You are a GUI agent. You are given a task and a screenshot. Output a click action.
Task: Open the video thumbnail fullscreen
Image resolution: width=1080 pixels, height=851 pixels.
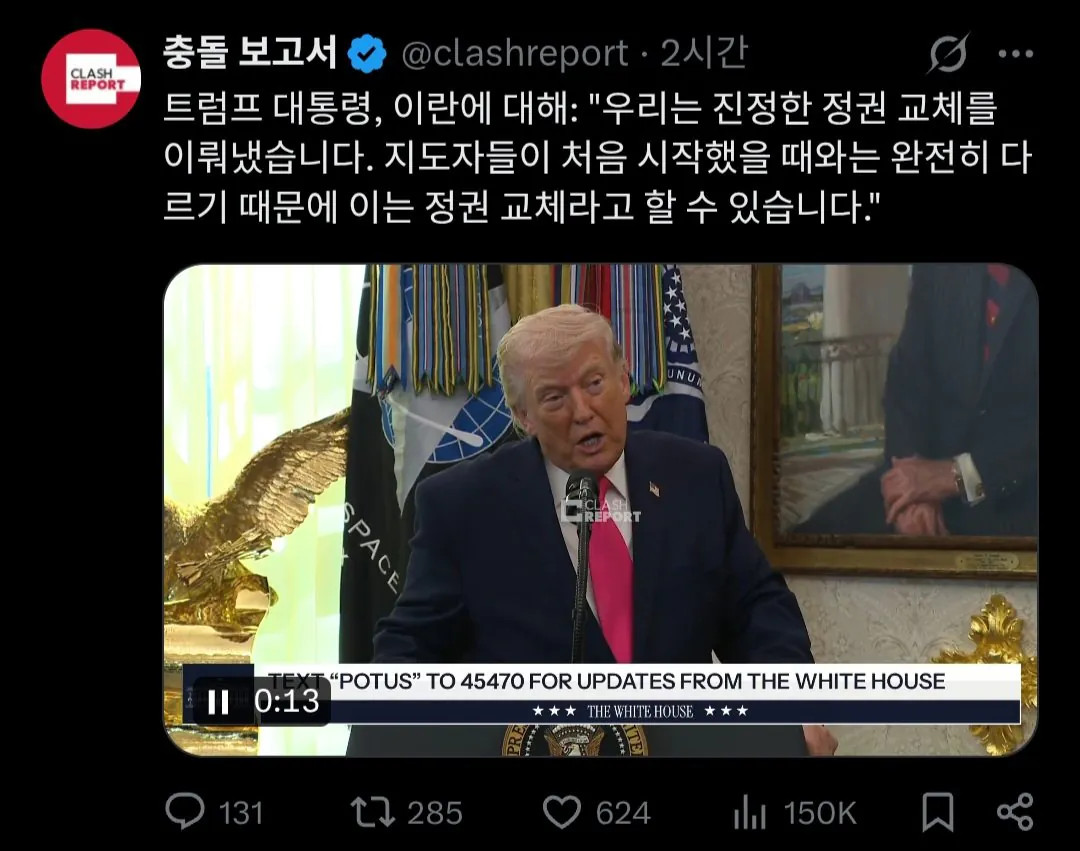[601, 509]
